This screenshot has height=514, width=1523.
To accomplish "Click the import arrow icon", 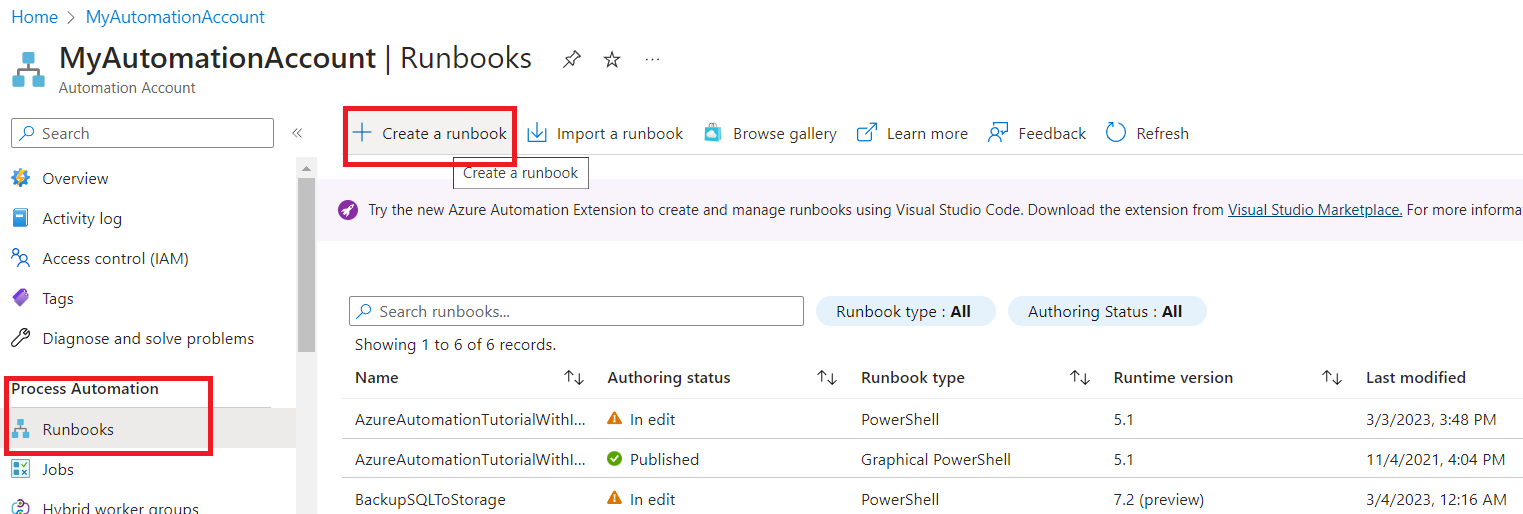I will pyautogui.click(x=537, y=133).
